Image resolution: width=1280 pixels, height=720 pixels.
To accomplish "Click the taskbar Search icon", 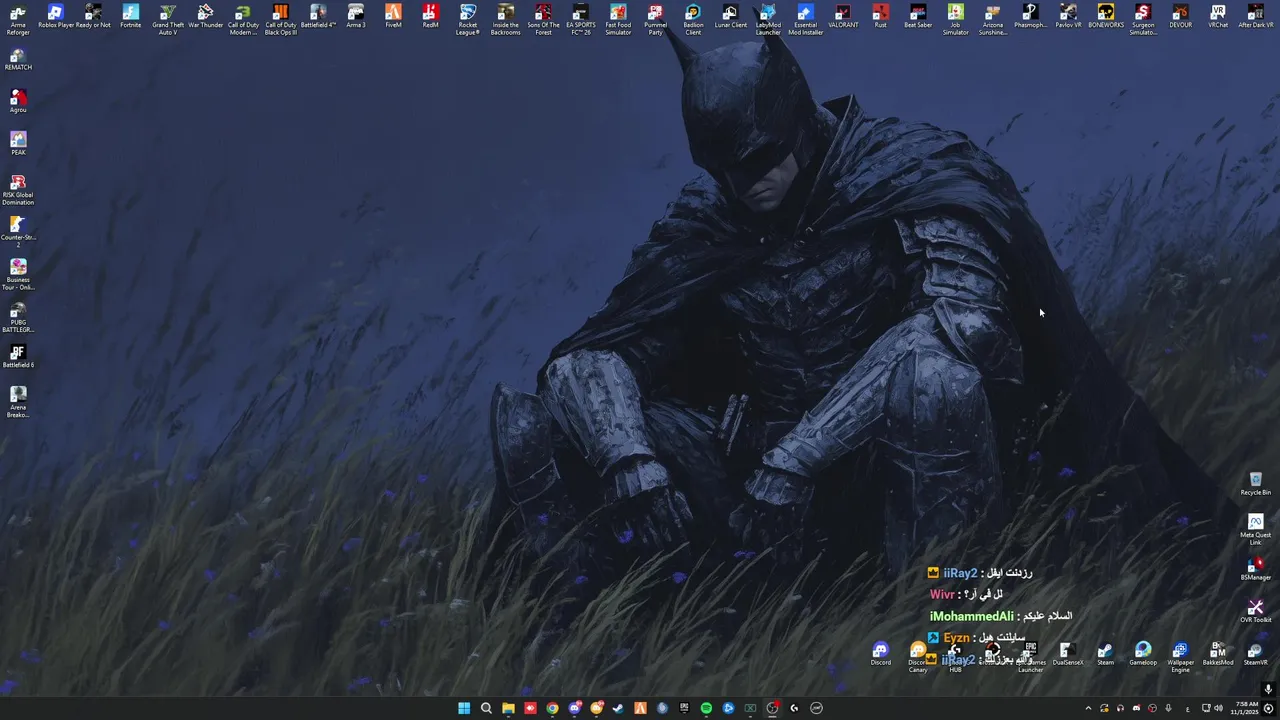I will point(486,708).
